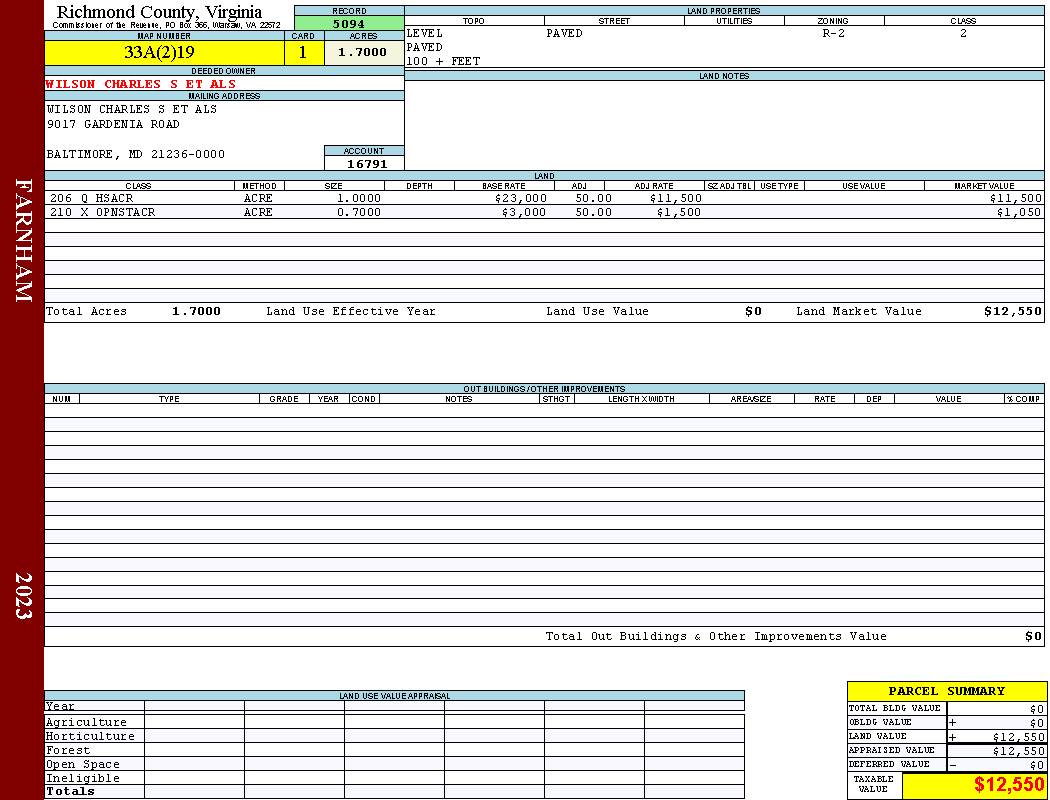Click size 1.0000 in land table
The image size is (1050, 800).
tap(359, 199)
